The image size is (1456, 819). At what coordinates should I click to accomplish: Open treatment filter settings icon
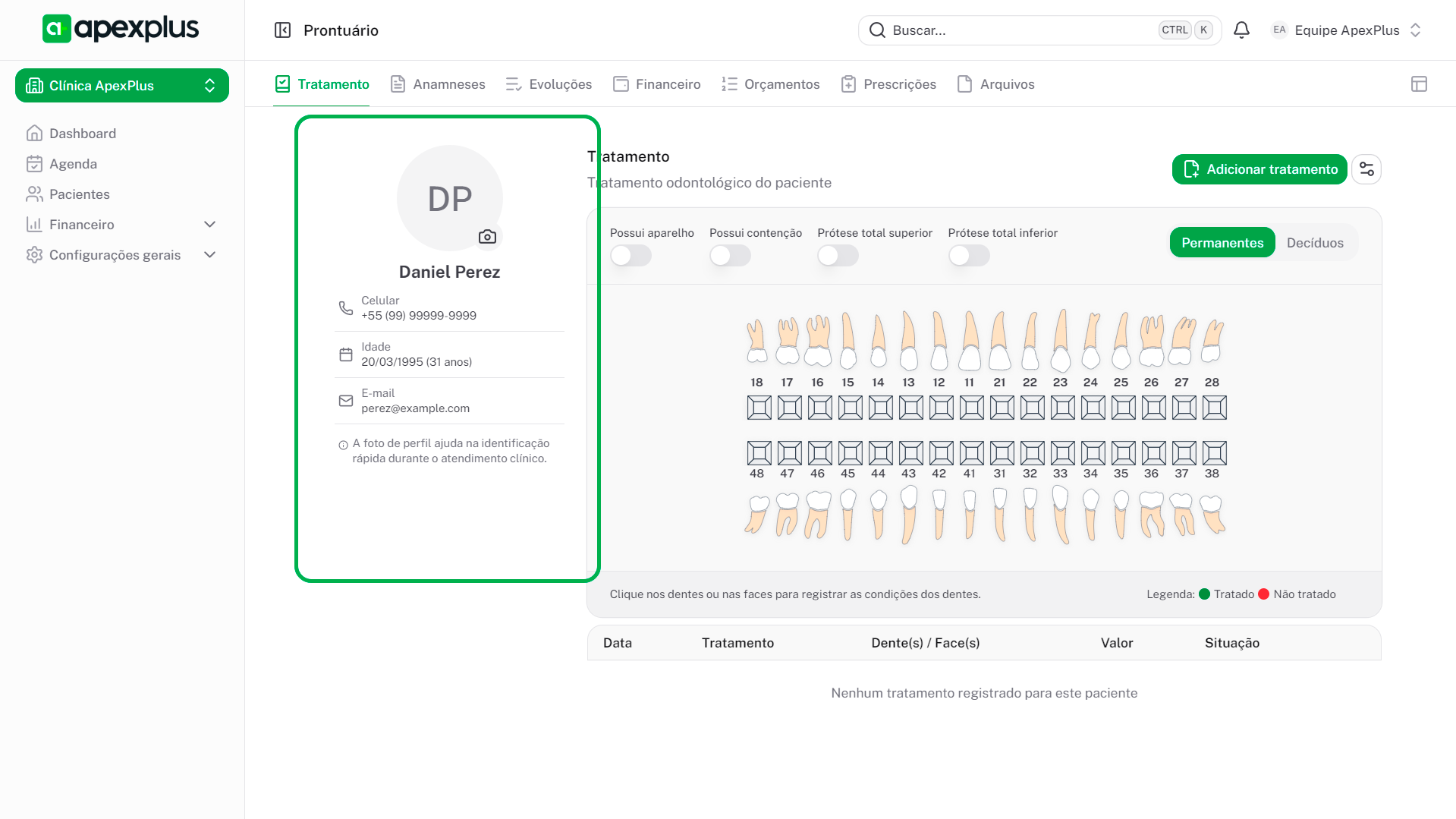pos(1366,169)
